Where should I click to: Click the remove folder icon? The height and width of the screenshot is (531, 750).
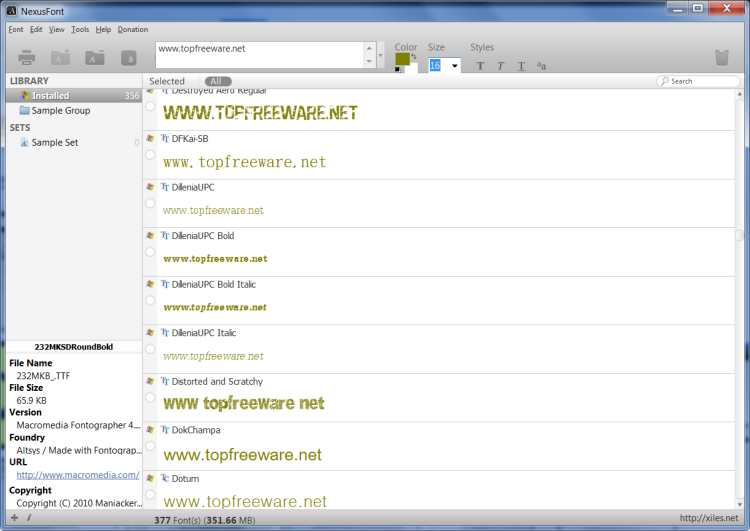(95, 57)
